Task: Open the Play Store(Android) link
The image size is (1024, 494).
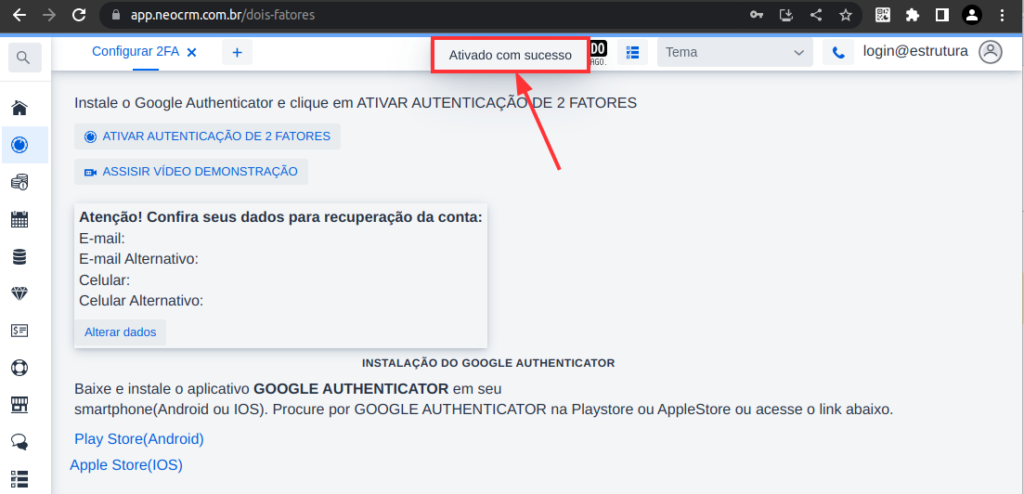Action: point(139,439)
